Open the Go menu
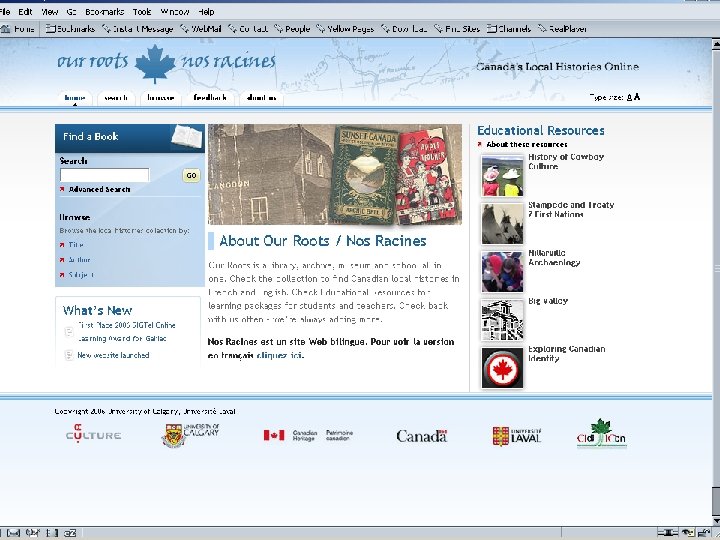 pos(71,12)
